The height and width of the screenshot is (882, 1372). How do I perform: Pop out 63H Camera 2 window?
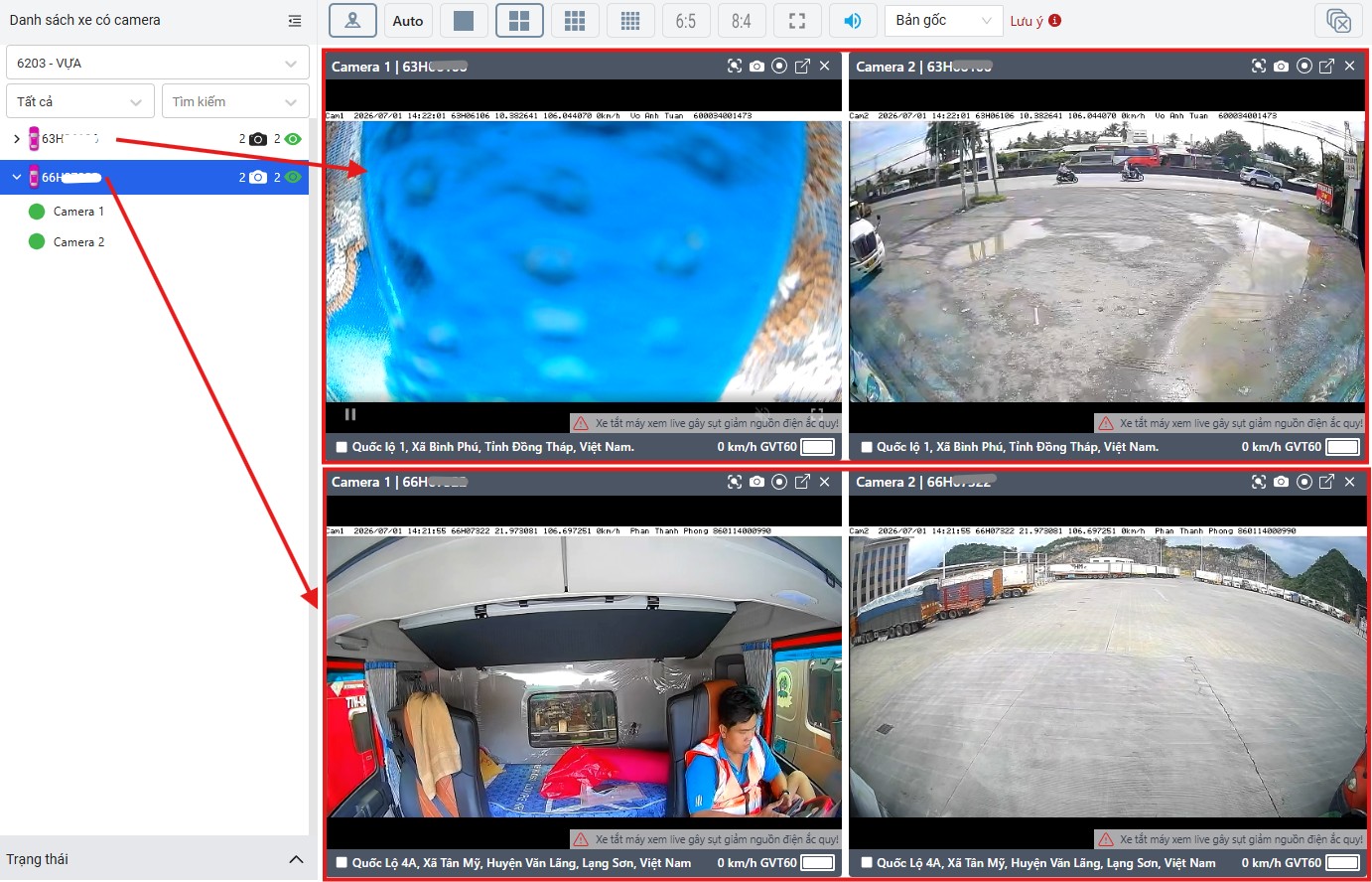[x=1327, y=67]
